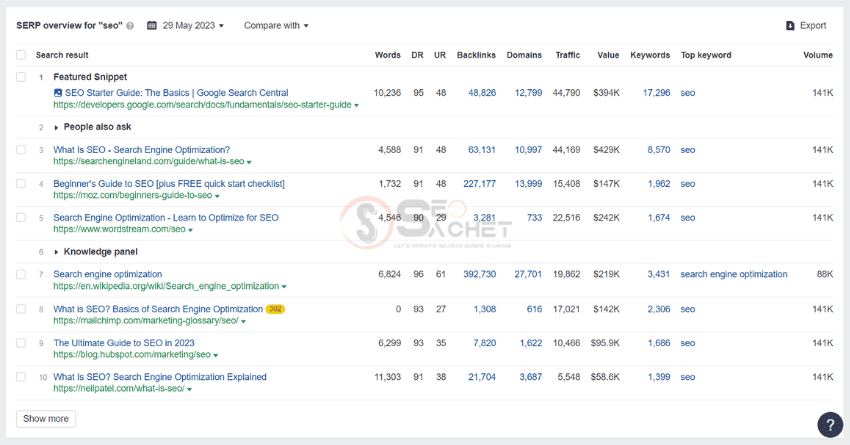Screen dimensions: 850x445
Task: Open the dropdown arrow after blog.hubspot.com URL
Action: tap(215, 356)
